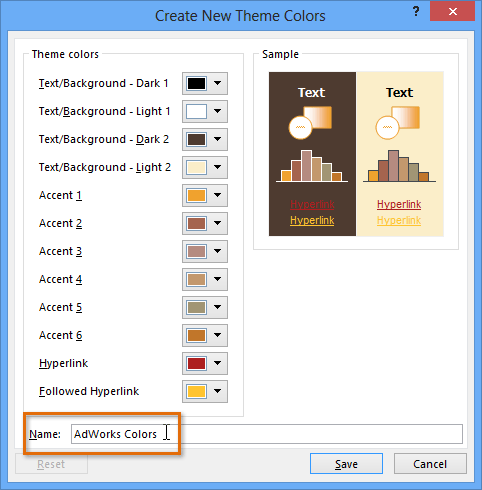
Task: Open Text/Background Light 1 color dropdown arrow
Action: tap(218, 111)
